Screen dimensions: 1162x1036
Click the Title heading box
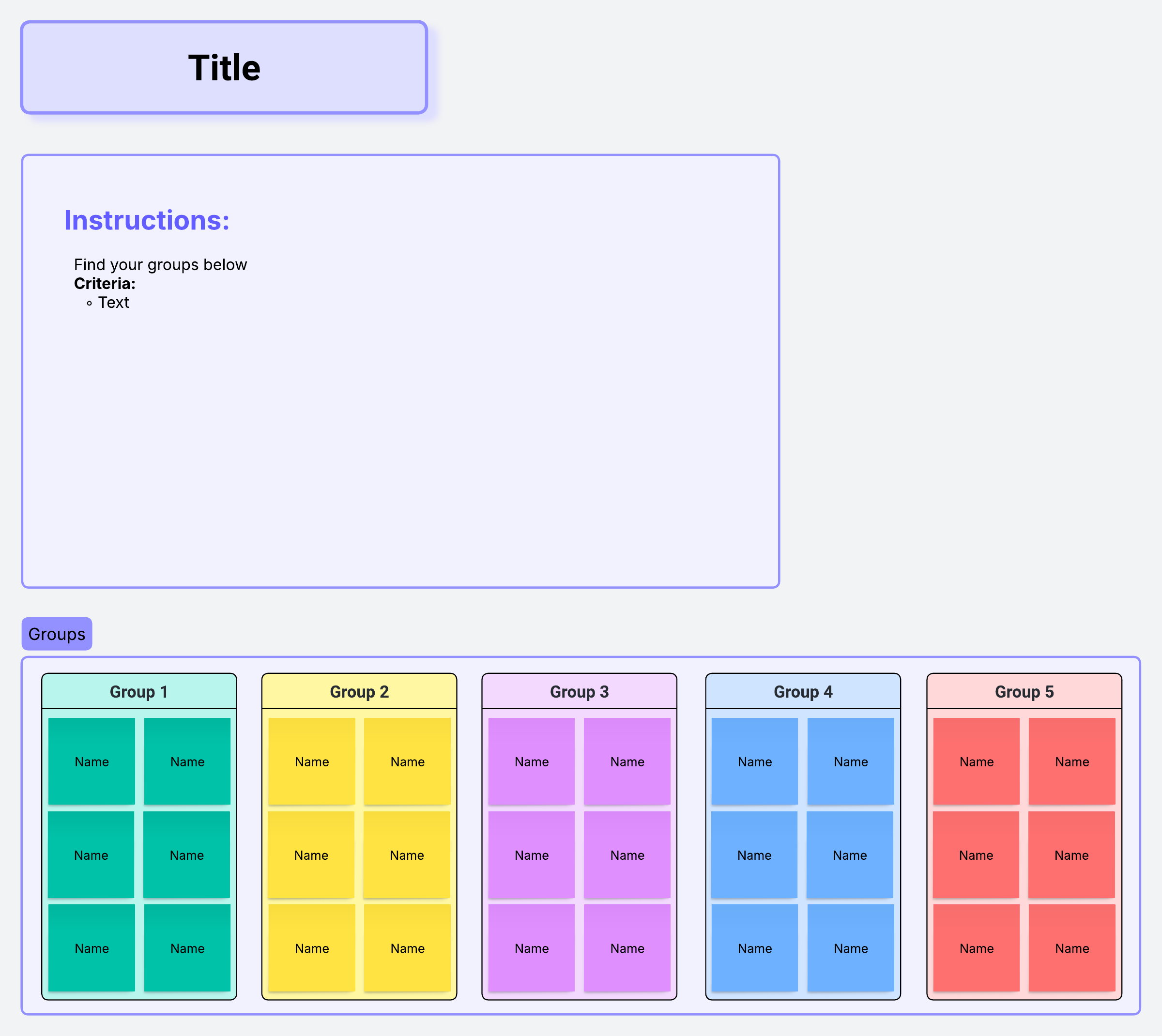(224, 68)
